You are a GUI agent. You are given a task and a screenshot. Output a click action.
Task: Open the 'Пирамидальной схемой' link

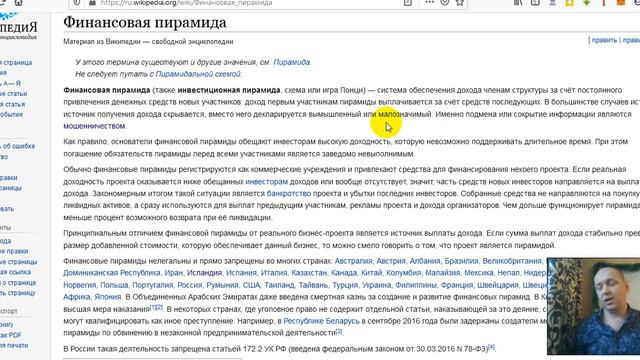click(x=198, y=74)
